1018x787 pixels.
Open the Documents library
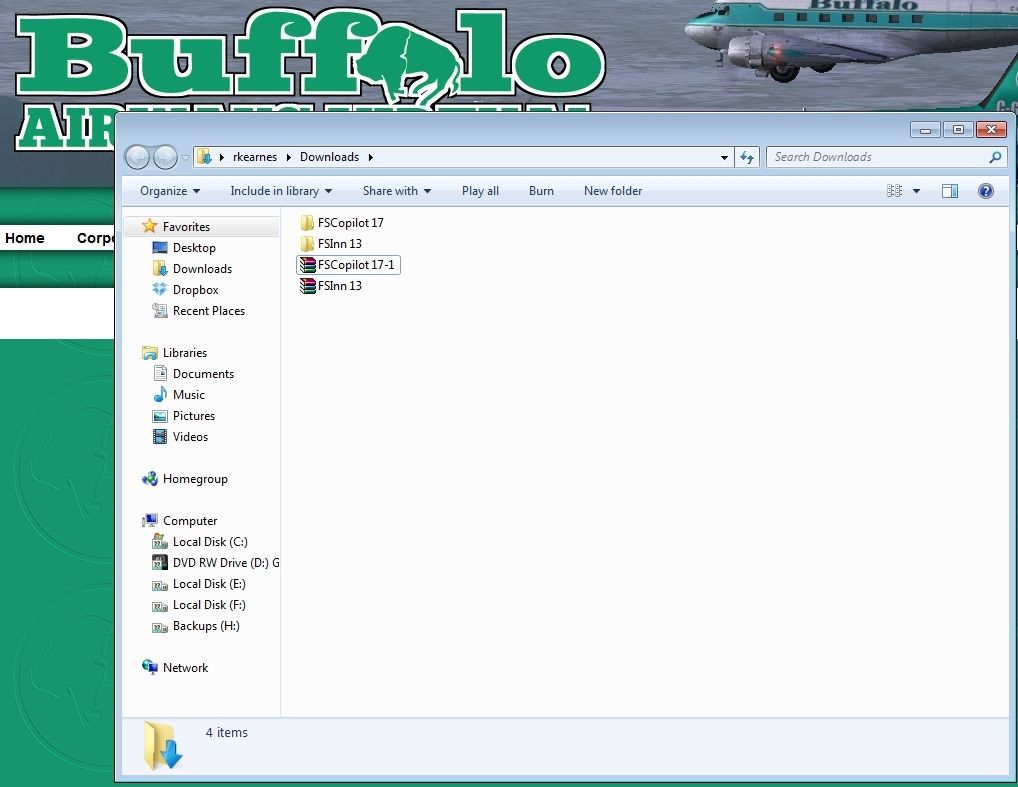point(203,374)
